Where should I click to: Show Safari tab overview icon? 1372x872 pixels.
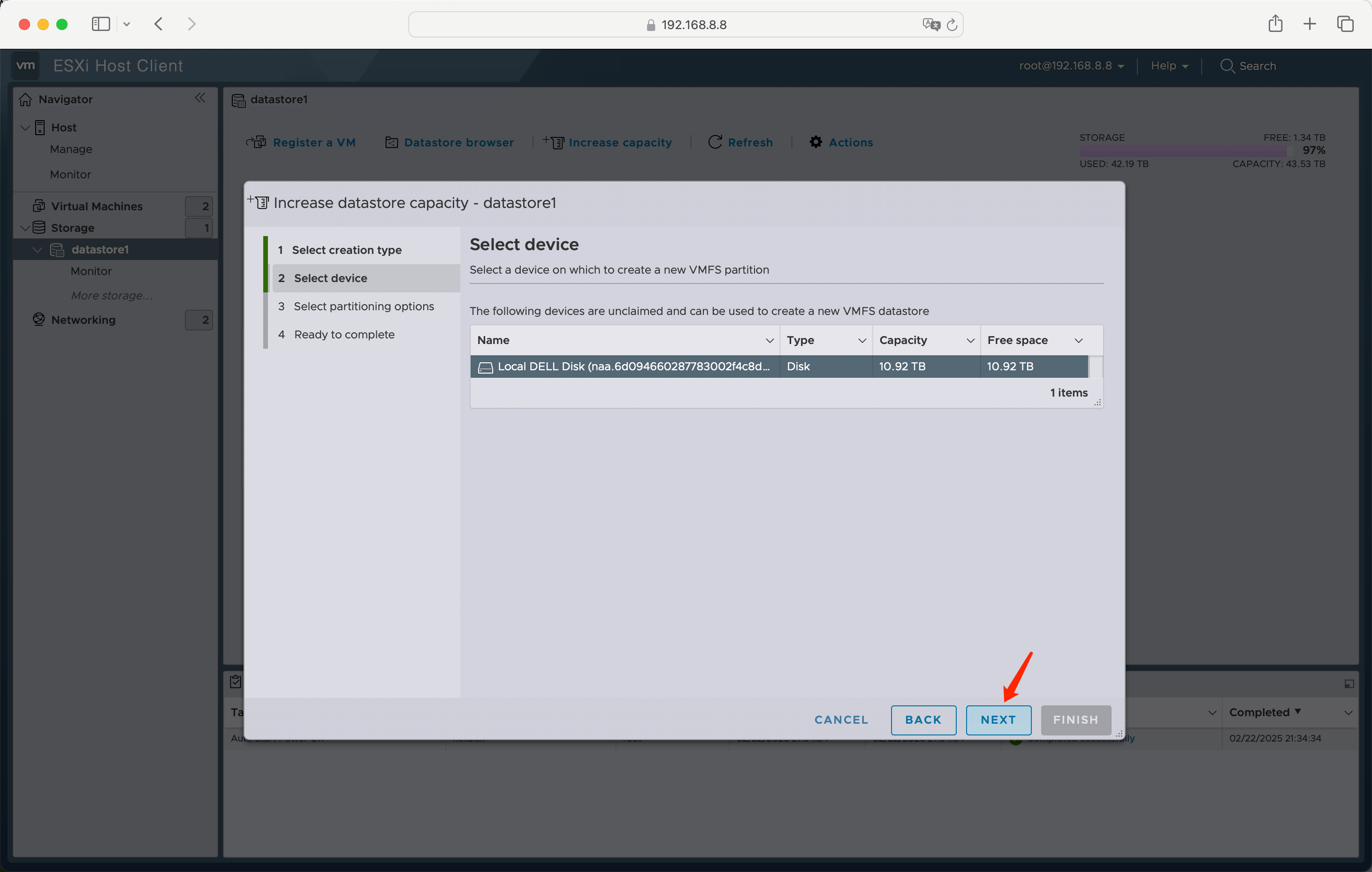coord(1345,24)
